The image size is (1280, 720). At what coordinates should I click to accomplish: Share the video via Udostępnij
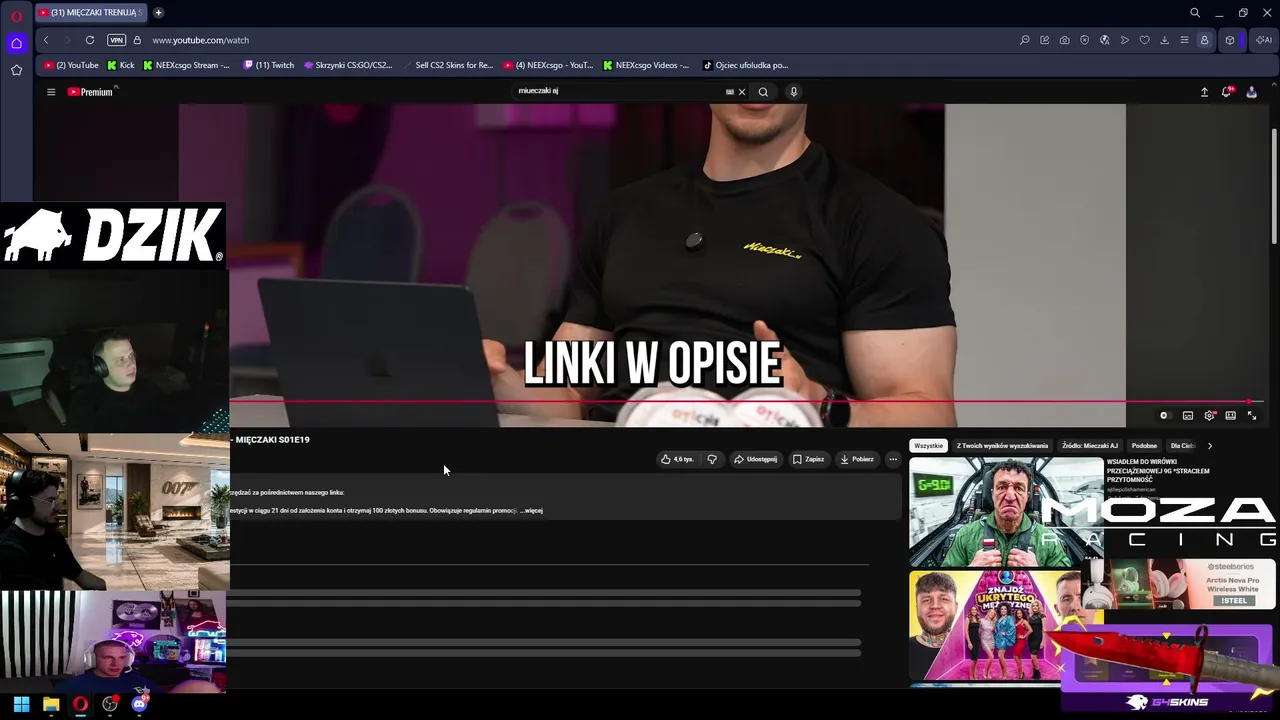755,459
